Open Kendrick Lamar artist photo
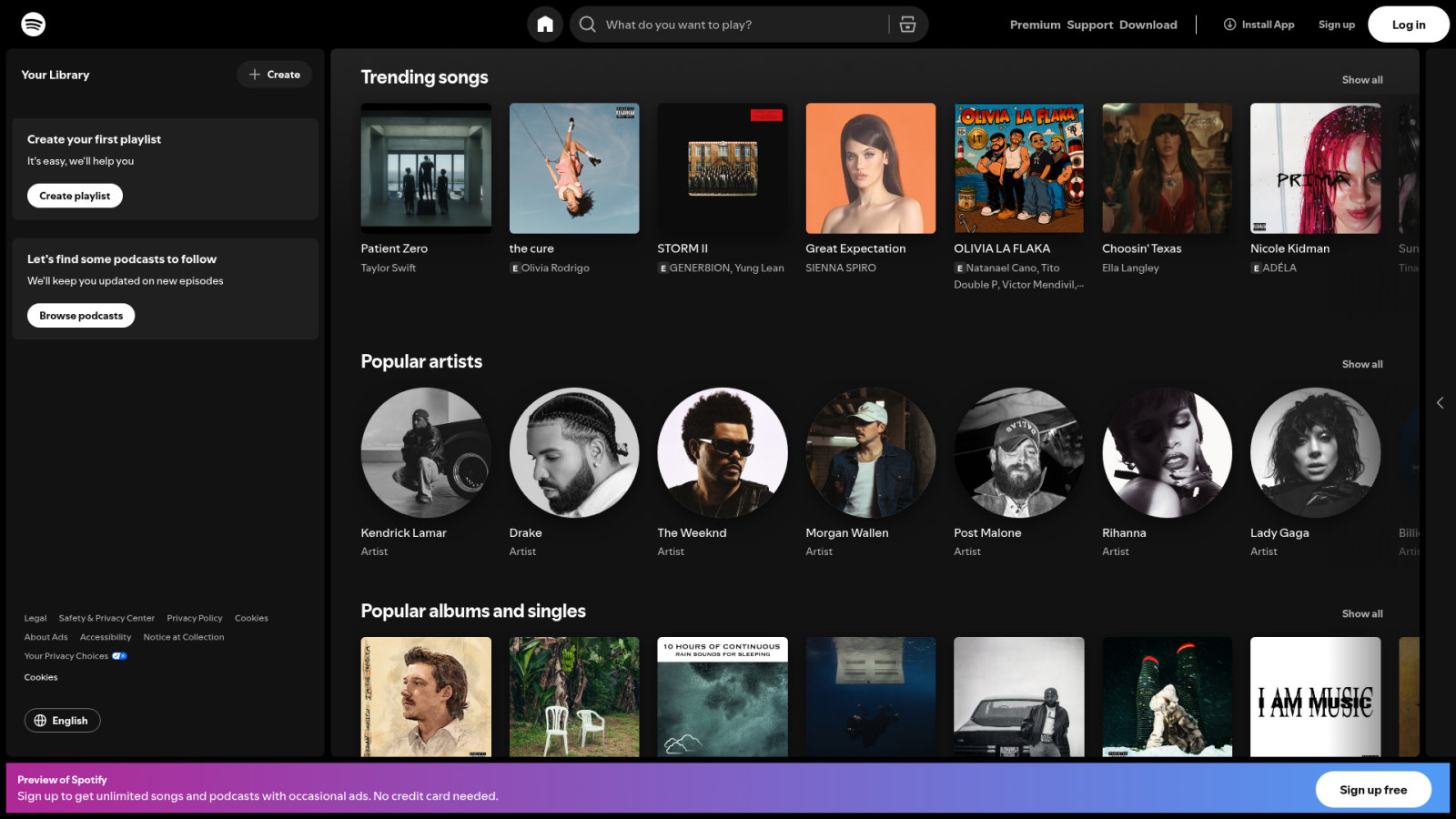Image resolution: width=1456 pixels, height=819 pixels. click(x=426, y=453)
